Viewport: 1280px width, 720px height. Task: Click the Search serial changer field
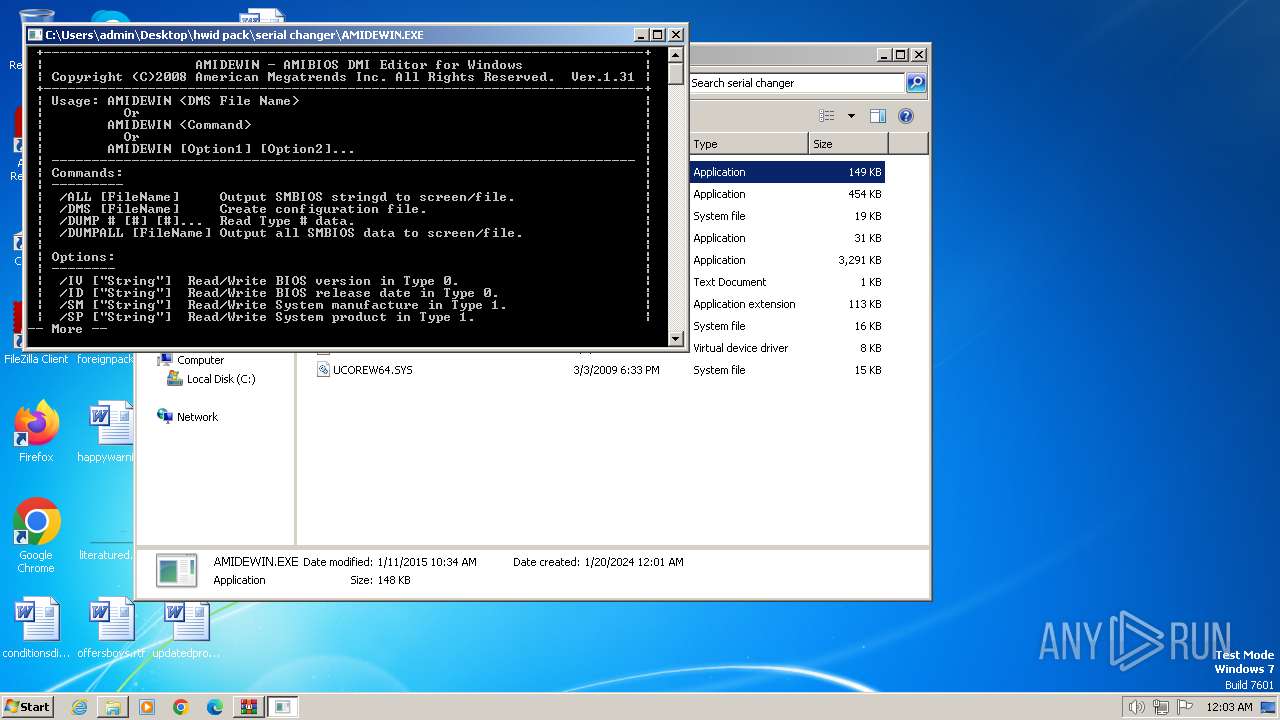796,83
